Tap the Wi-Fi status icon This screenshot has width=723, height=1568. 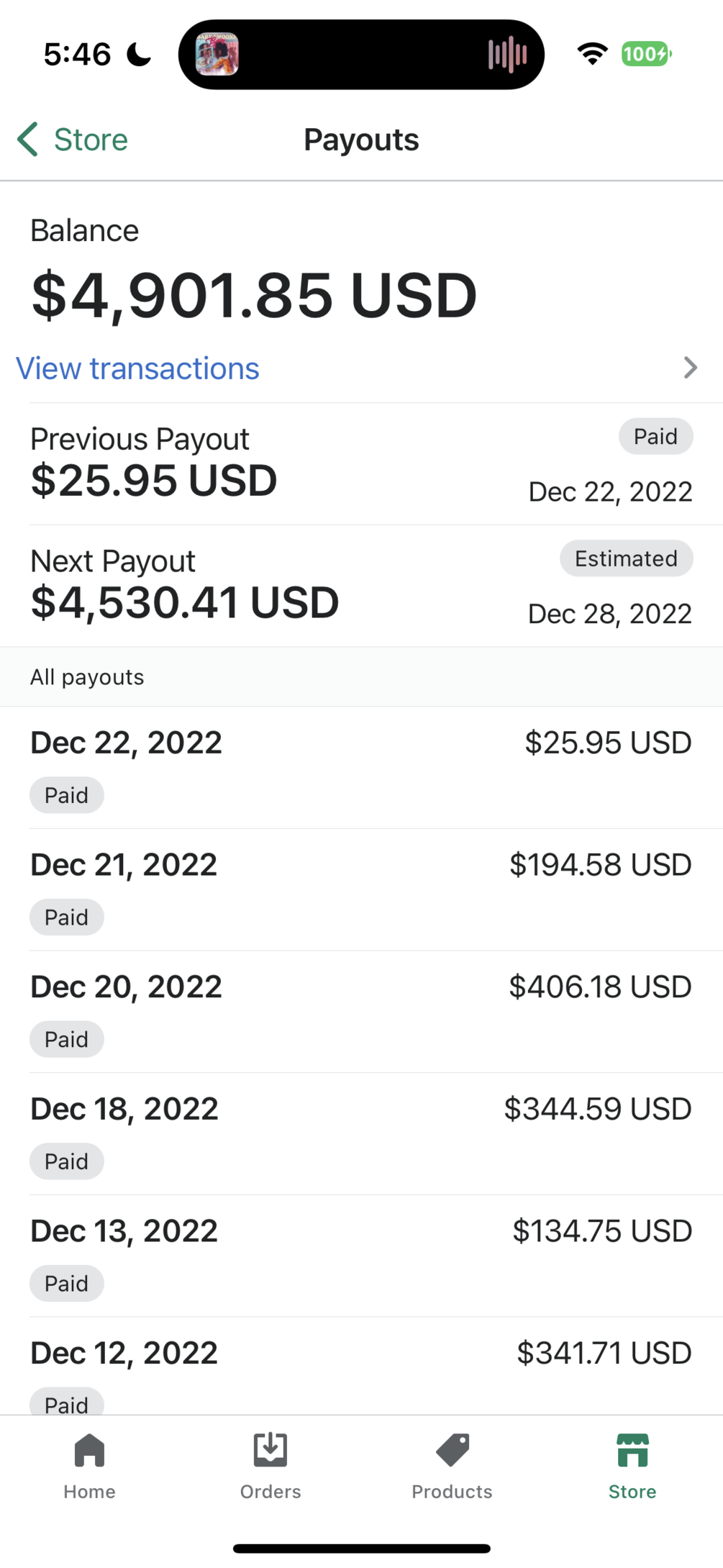pos(592,54)
